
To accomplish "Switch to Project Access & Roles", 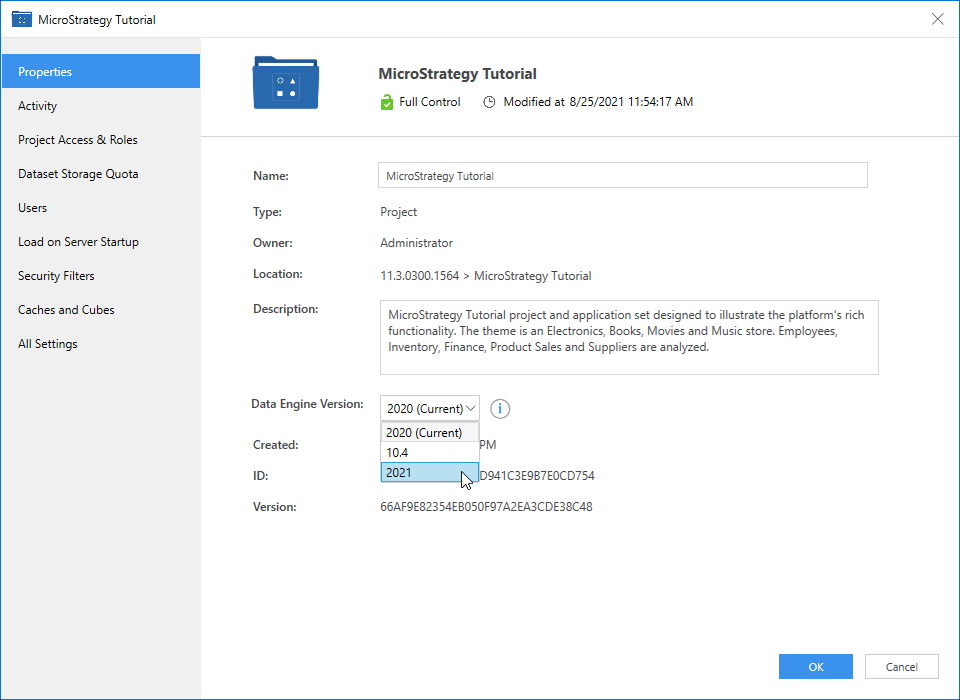I will point(78,140).
